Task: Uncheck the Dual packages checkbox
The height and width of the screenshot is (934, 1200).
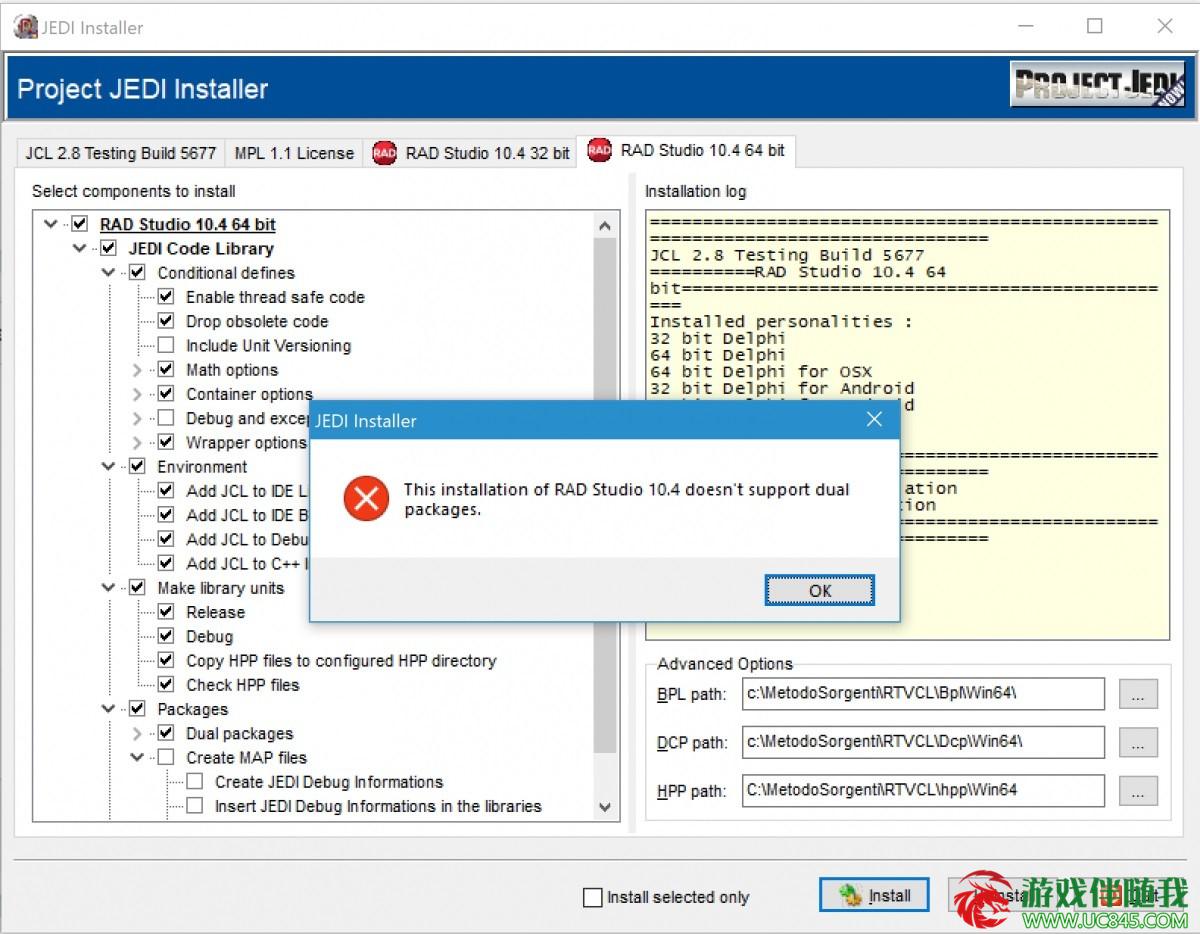Action: [167, 733]
